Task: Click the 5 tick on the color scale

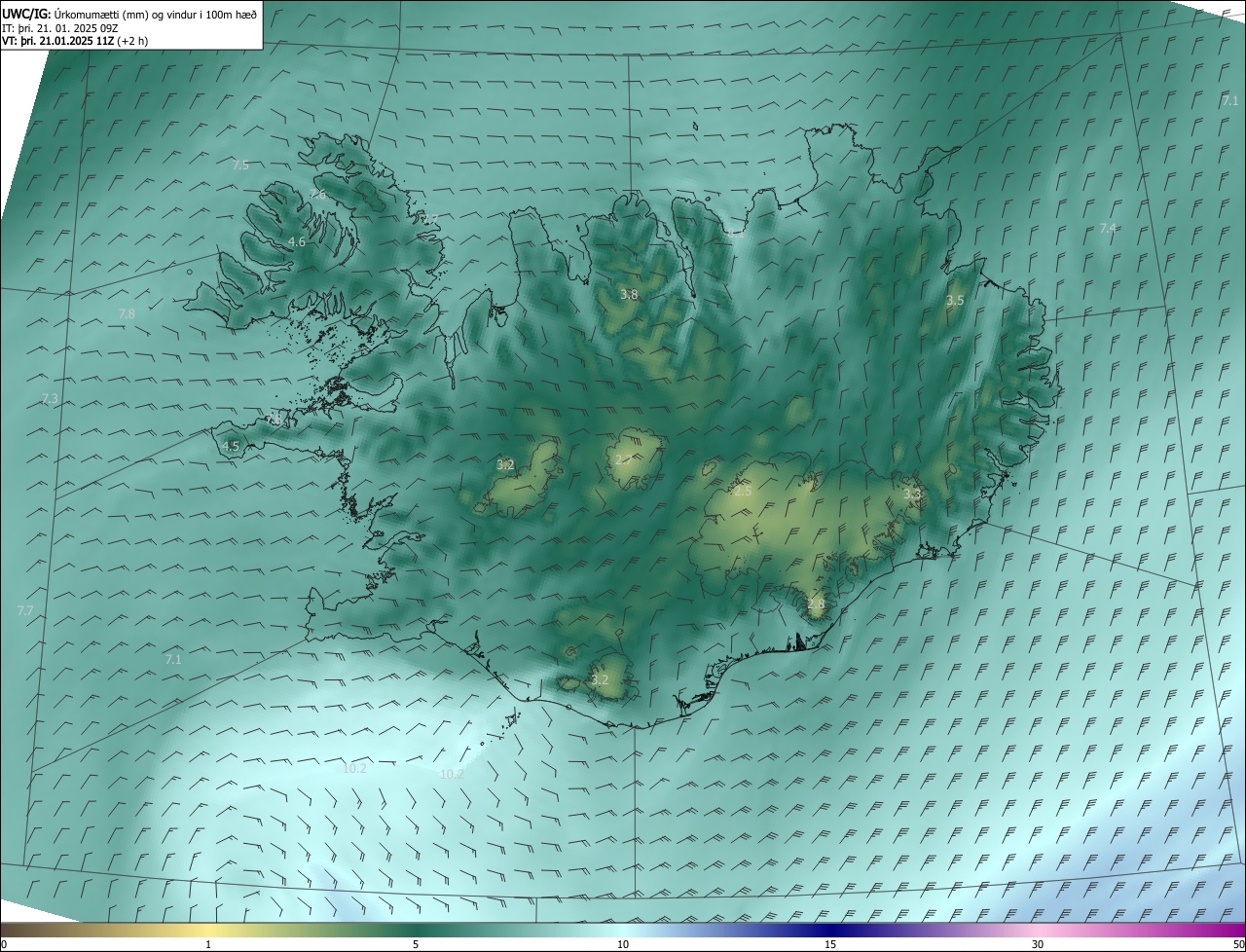Action: click(x=416, y=944)
